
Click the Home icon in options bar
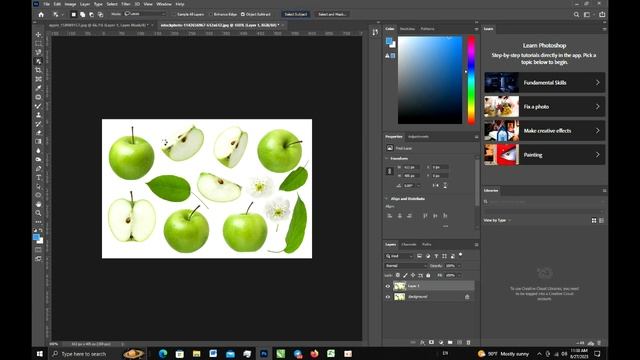[x=41, y=14]
